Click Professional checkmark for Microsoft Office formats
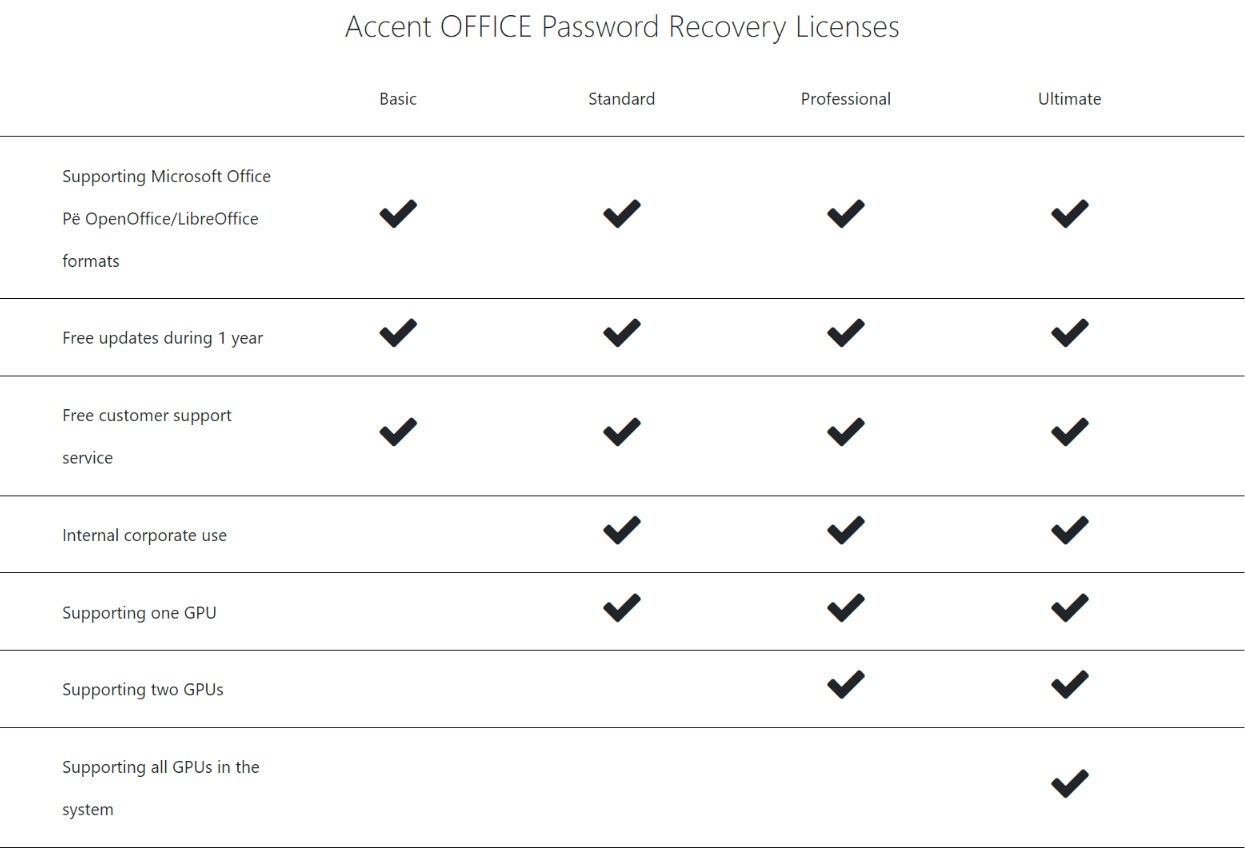This screenshot has width=1245, height=848. [846, 213]
